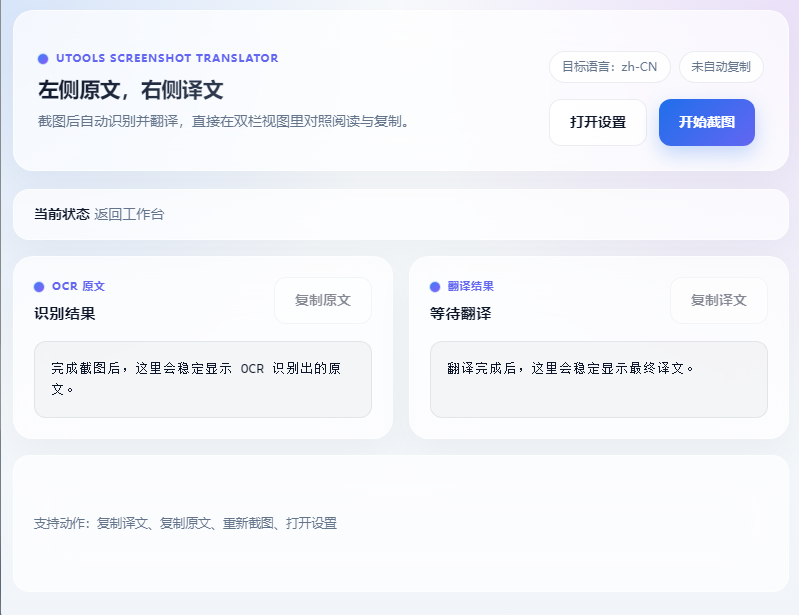The width and height of the screenshot is (799, 615).
Task: Start a capture with 开始截图
Action: tap(706, 122)
